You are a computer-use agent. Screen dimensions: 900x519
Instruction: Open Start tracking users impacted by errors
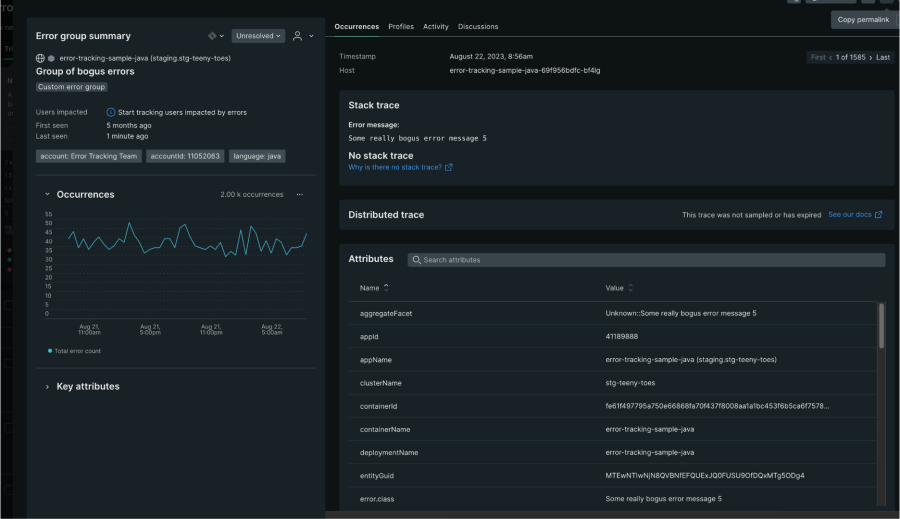pyautogui.click(x=183, y=113)
